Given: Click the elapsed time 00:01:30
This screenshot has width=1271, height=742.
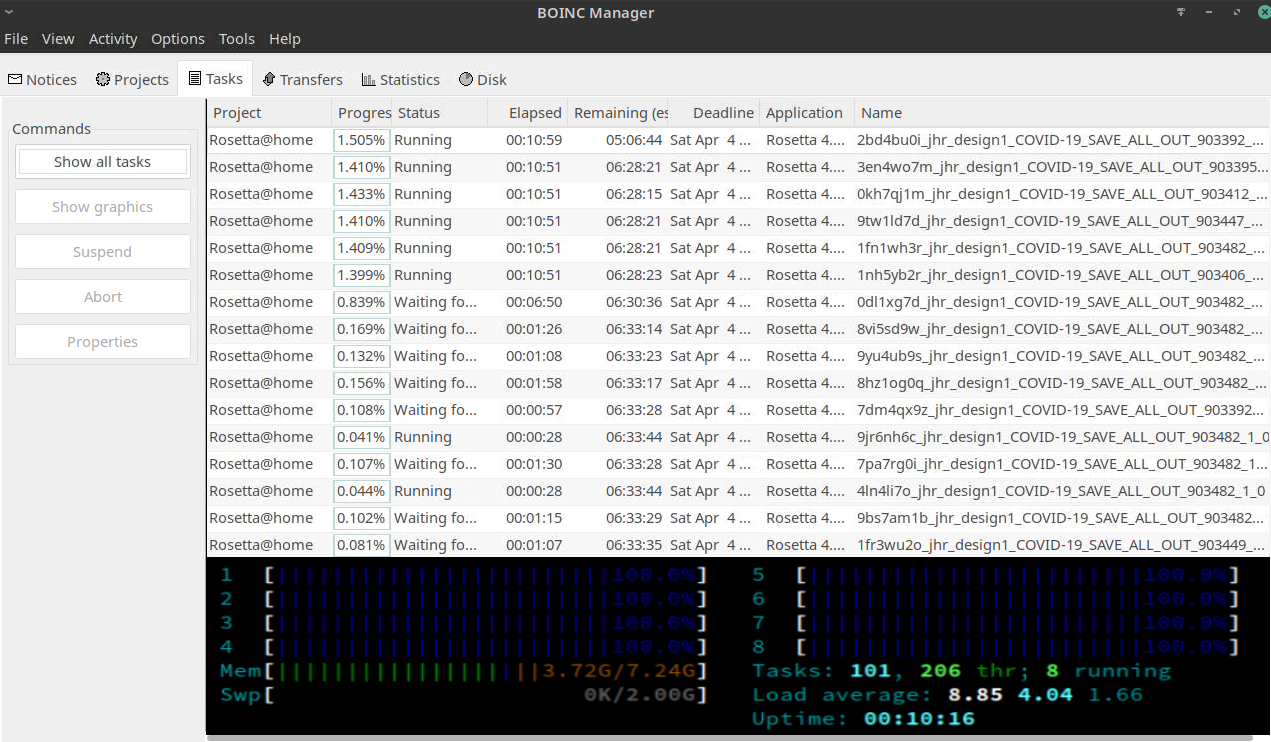Looking at the screenshot, I should coord(534,464).
